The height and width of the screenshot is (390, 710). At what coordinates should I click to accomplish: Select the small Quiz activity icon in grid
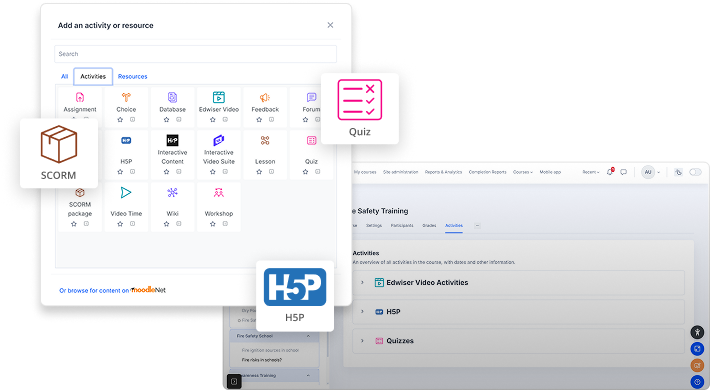tap(312, 140)
